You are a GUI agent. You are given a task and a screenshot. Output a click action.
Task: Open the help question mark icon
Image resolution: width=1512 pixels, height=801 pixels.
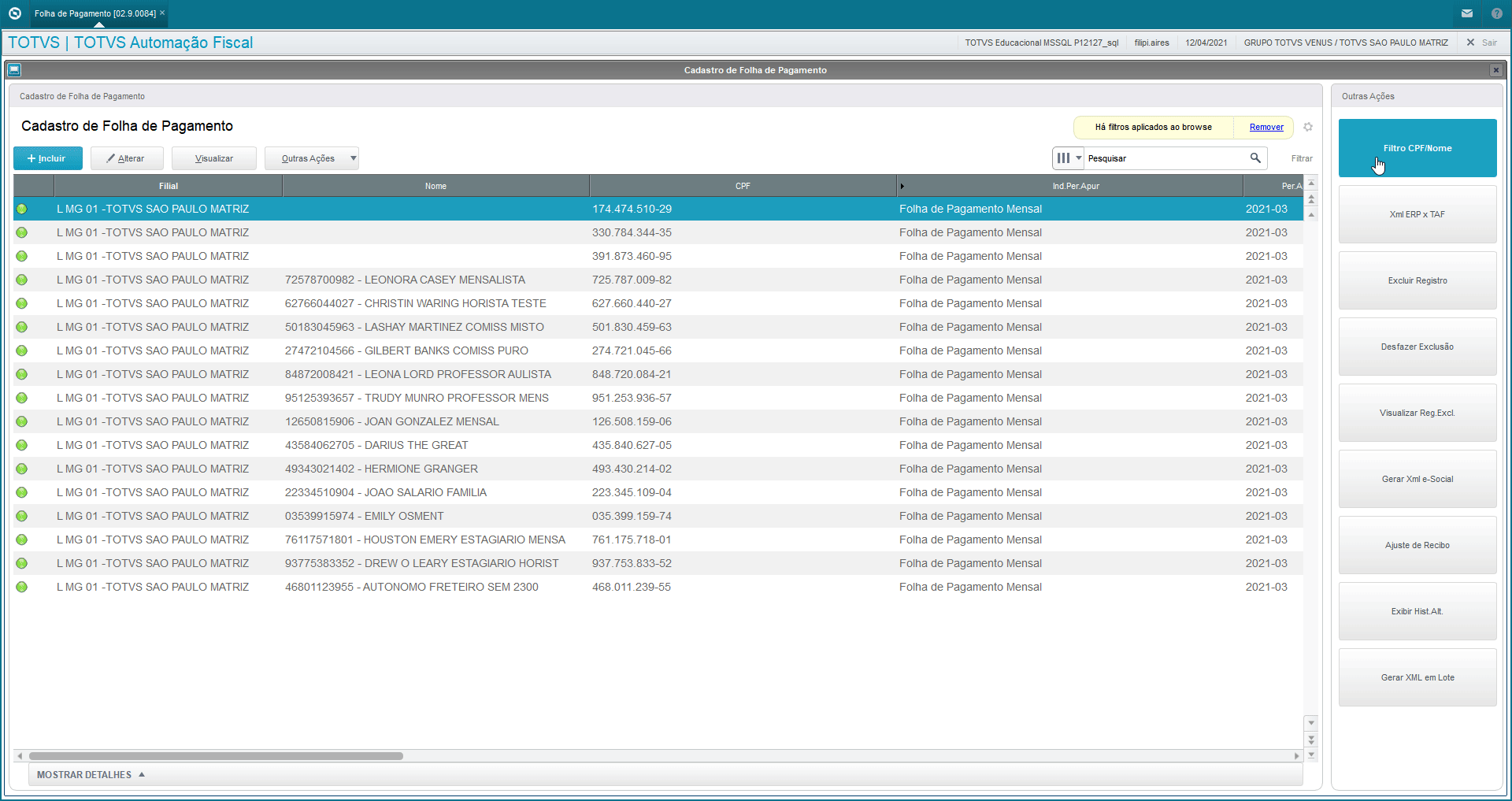pos(1497,13)
